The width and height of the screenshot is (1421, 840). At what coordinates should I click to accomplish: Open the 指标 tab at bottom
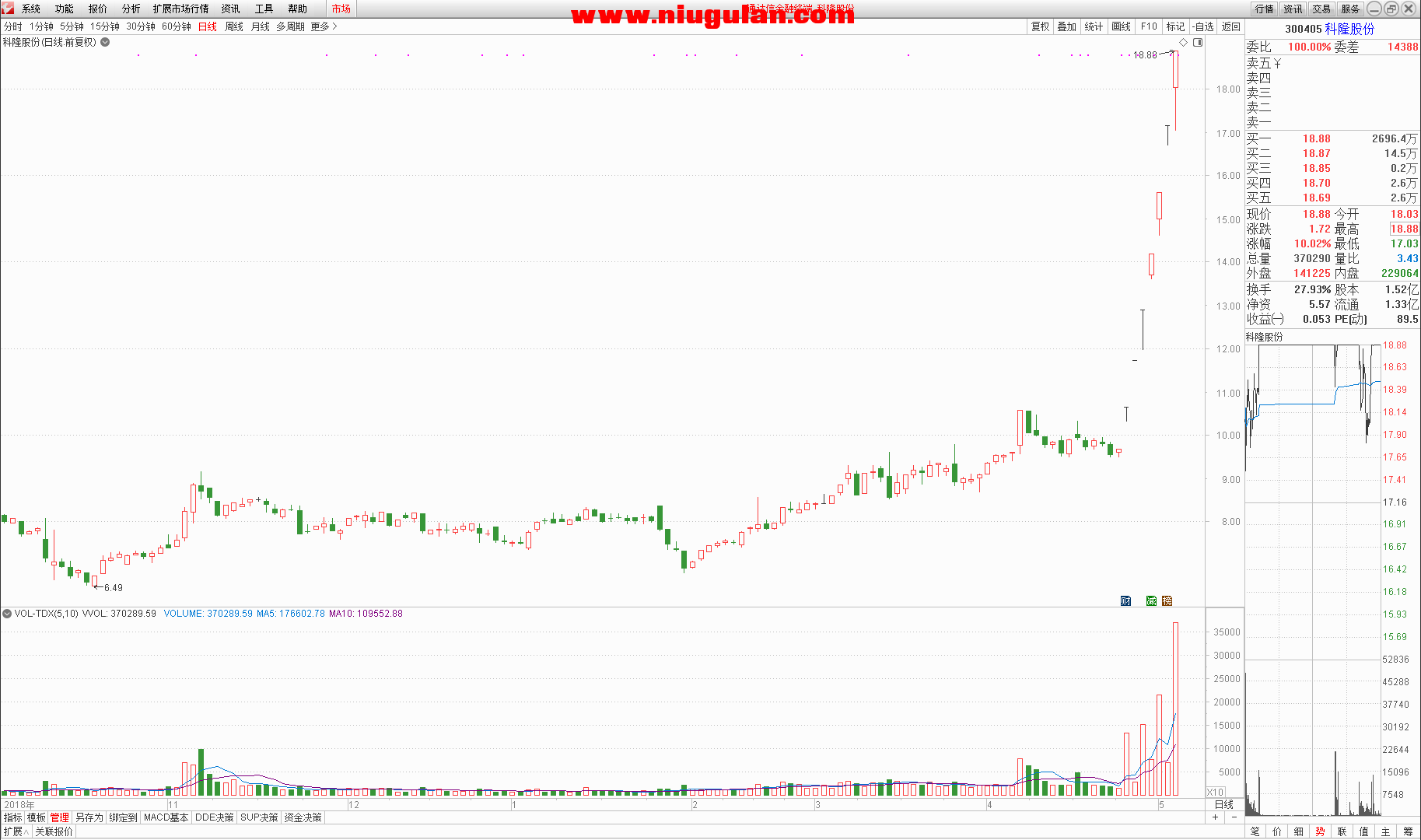pyautogui.click(x=13, y=817)
